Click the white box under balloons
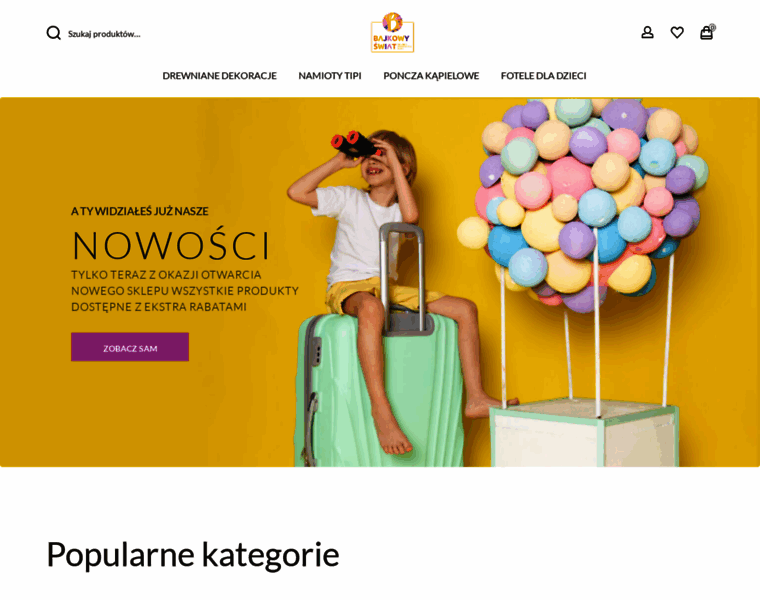This screenshot has width=760, height=600. point(584,434)
